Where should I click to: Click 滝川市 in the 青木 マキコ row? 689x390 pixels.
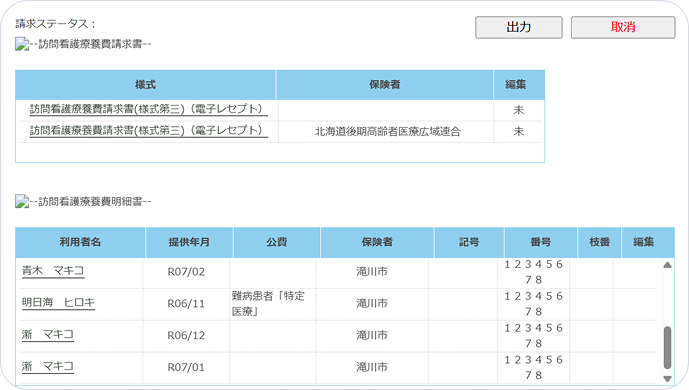372,272
